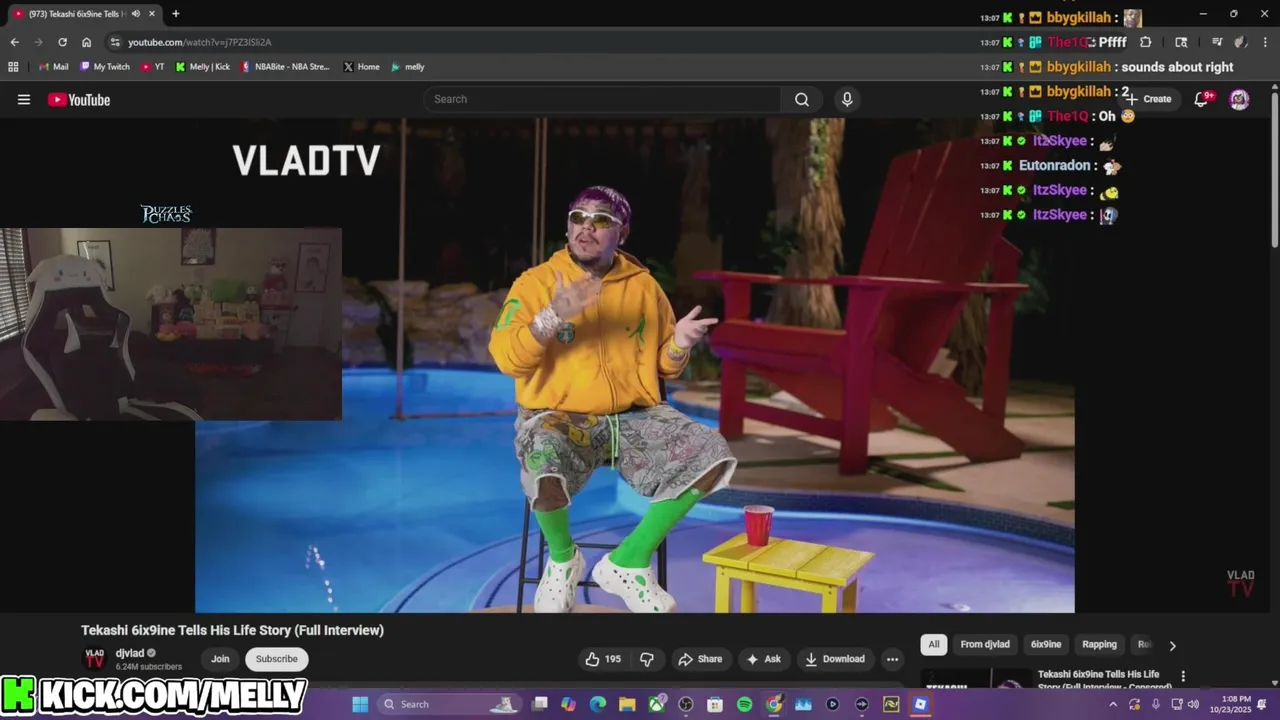Open the YouTube guide hamburger menu
Viewport: 1280px width, 720px height.
pyautogui.click(x=24, y=99)
